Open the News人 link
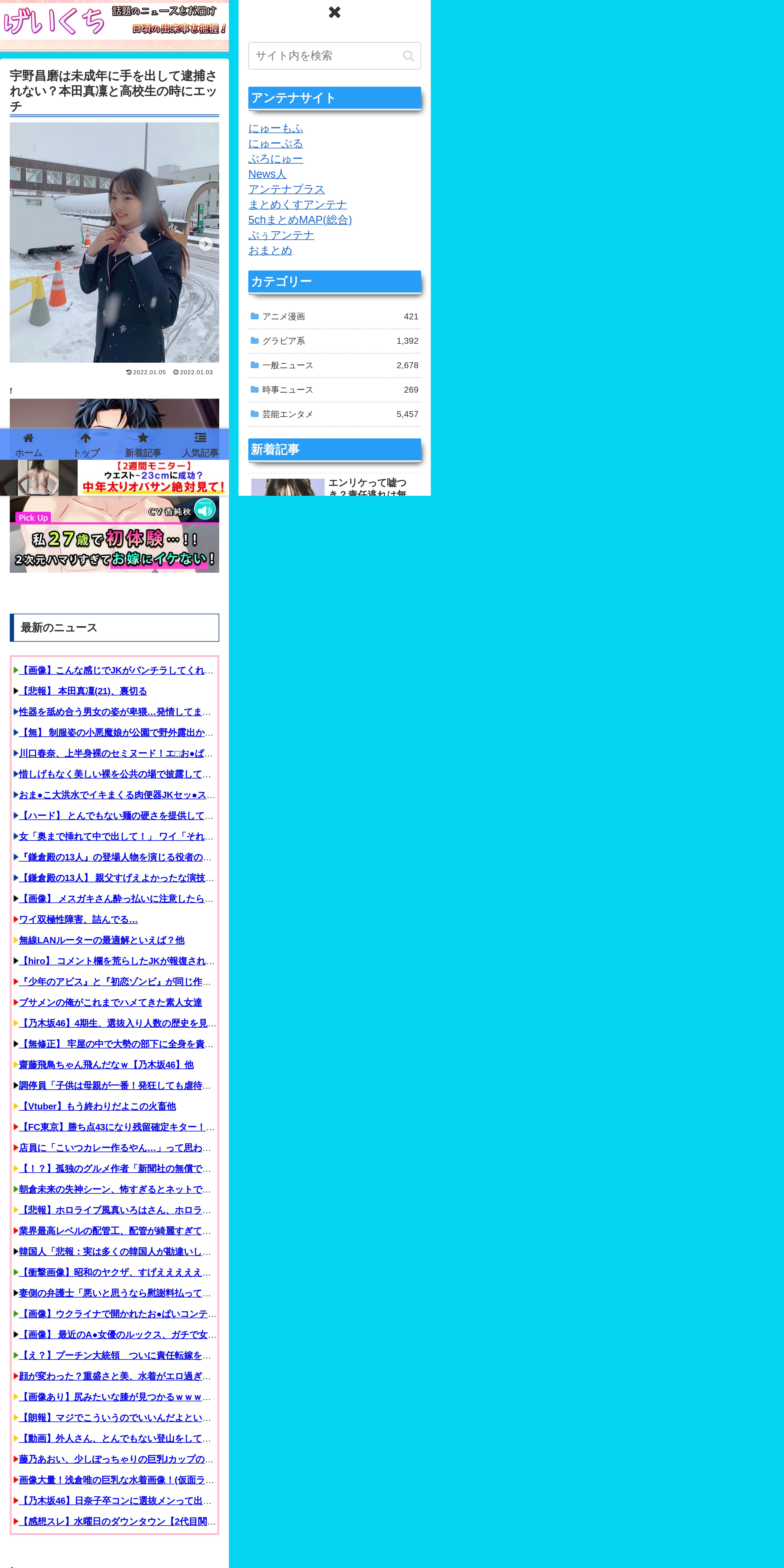 click(267, 174)
